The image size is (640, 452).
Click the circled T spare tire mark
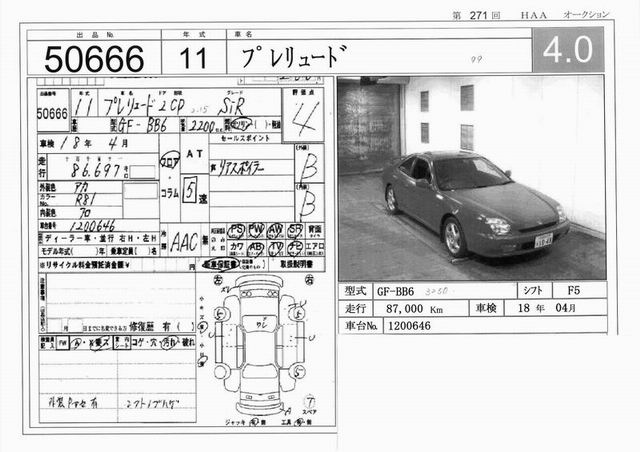click(309, 401)
